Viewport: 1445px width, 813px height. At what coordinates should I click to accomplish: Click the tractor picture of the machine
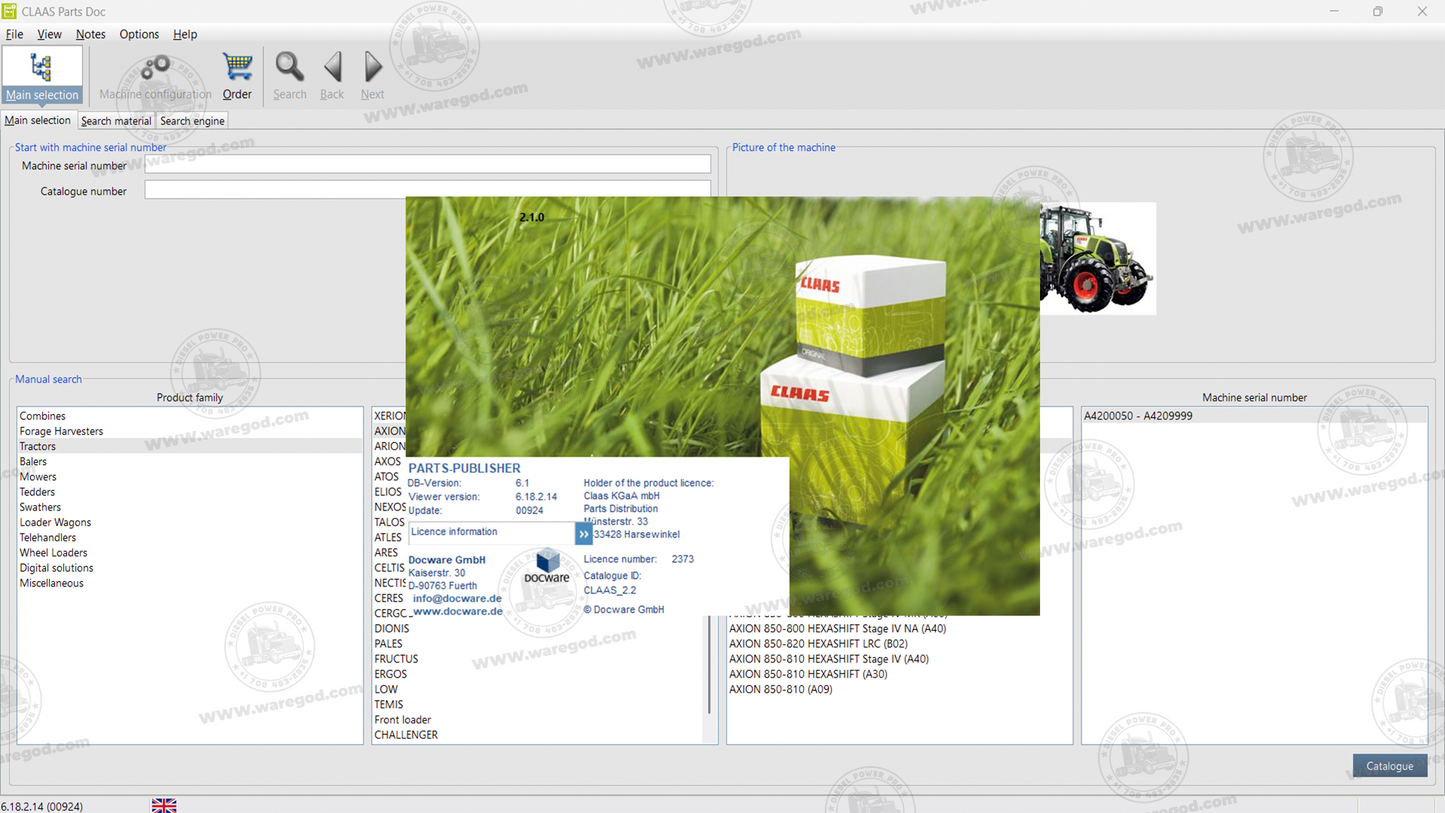tap(1097, 257)
